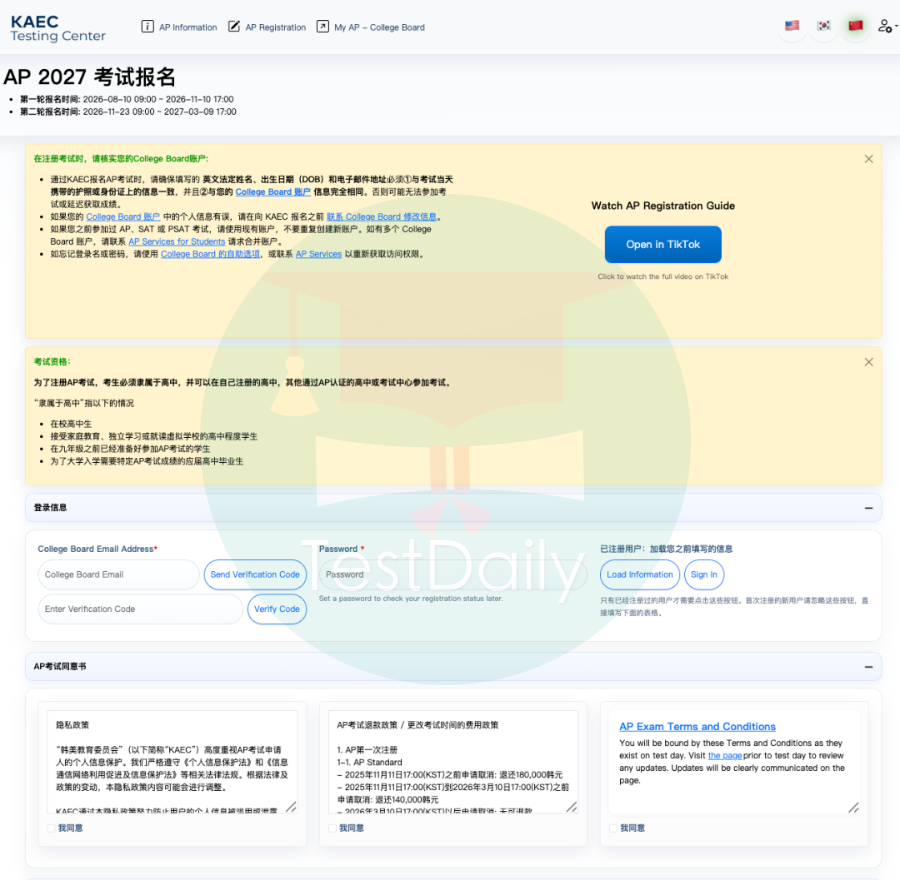900x880 pixels.
Task: Collapse the 登录信息 section
Action: click(868, 508)
